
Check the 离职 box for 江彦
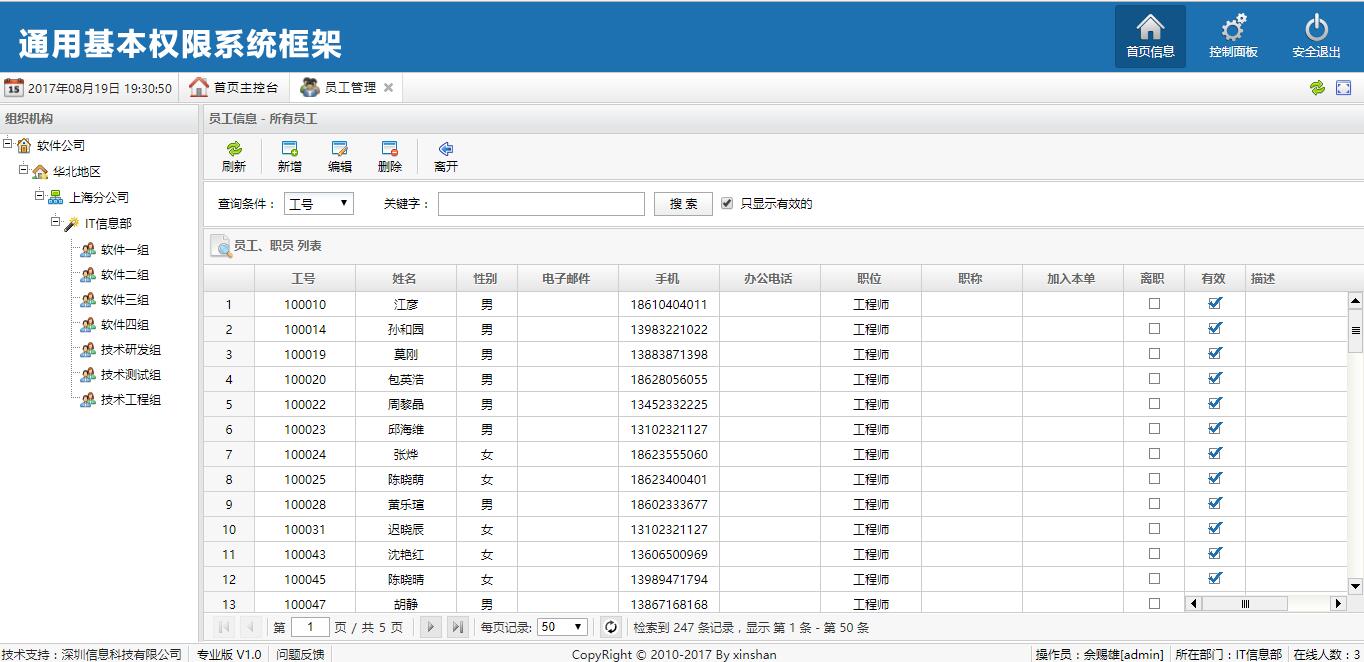pos(1154,304)
